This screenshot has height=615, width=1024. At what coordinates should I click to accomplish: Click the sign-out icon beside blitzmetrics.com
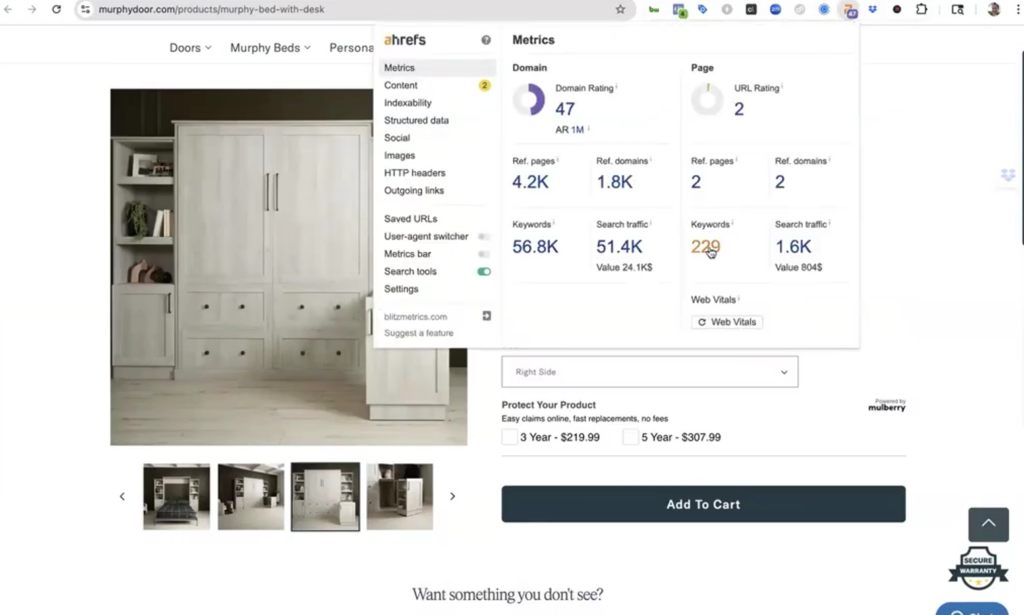click(487, 316)
